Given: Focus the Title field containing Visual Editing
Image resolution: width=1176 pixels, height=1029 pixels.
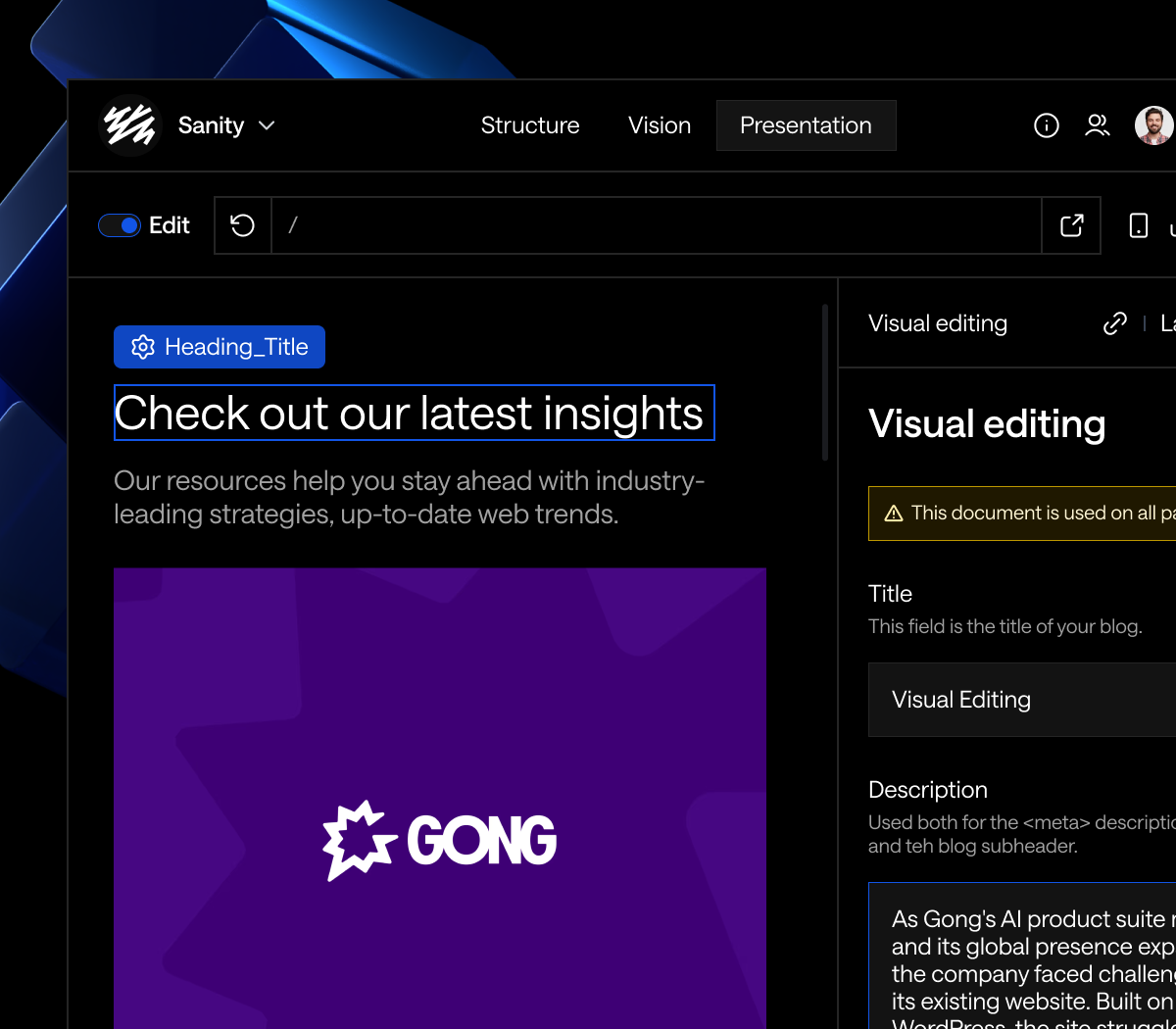Looking at the screenshot, I should [1022, 700].
